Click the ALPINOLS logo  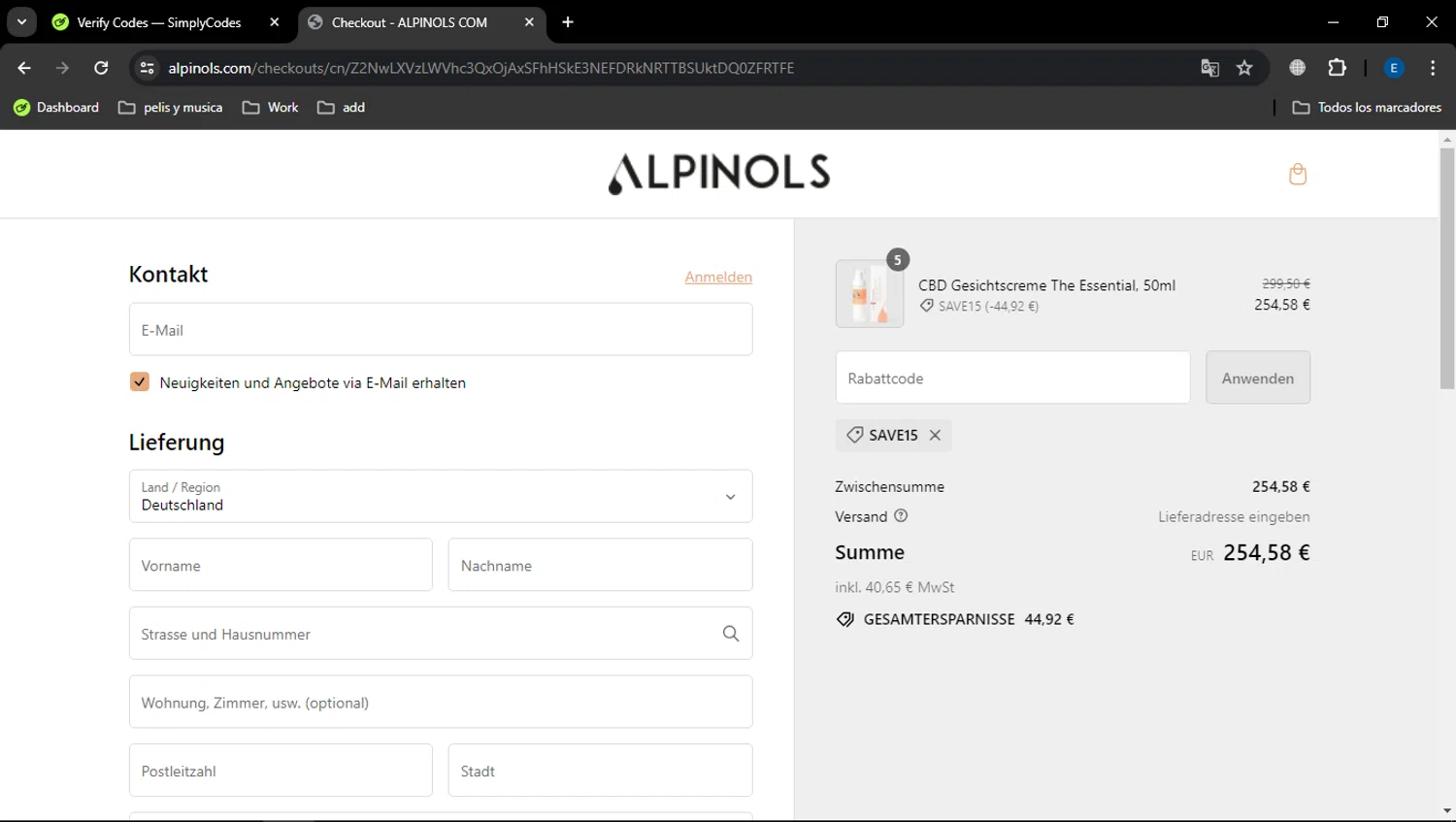[x=719, y=174]
